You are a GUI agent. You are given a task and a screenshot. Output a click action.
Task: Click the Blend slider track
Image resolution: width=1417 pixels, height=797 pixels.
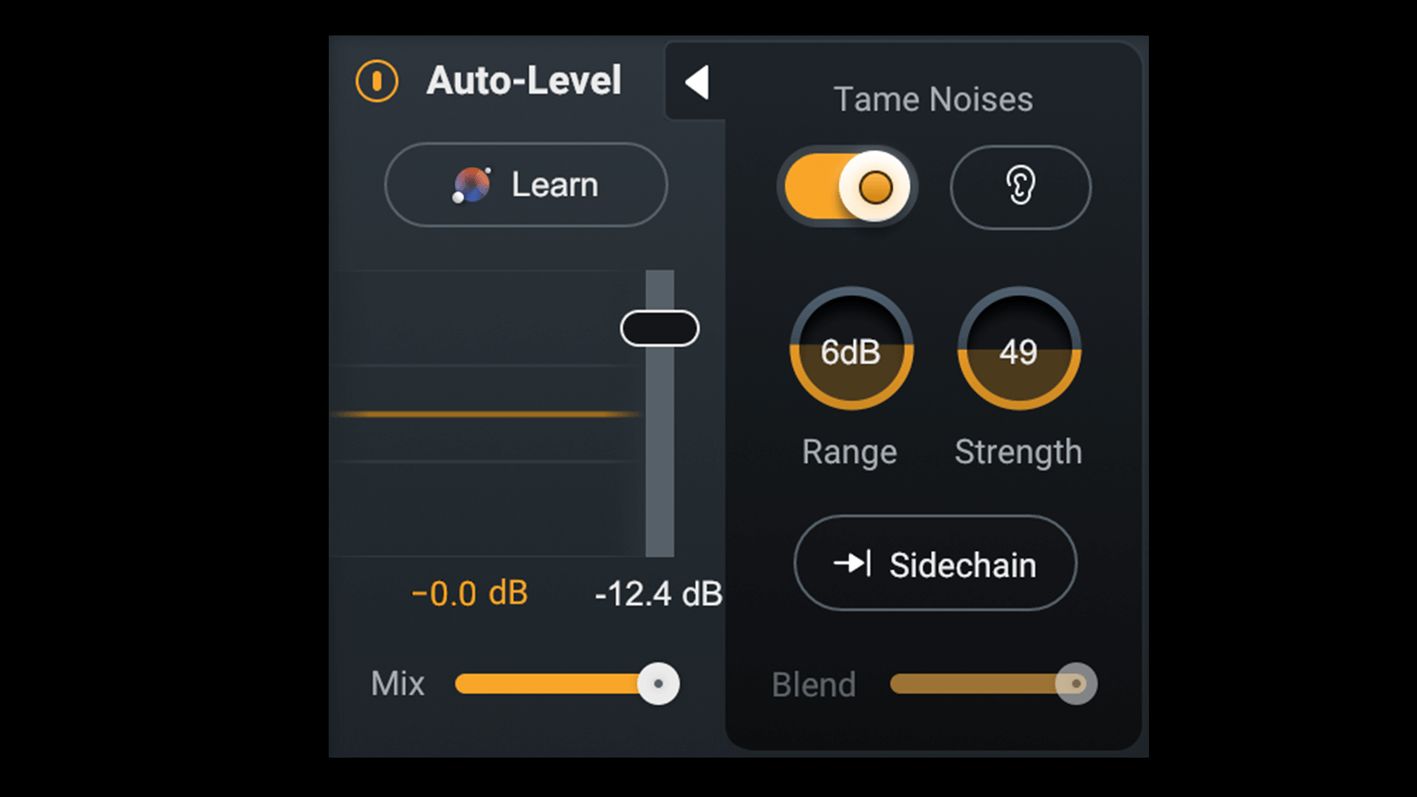click(974, 684)
